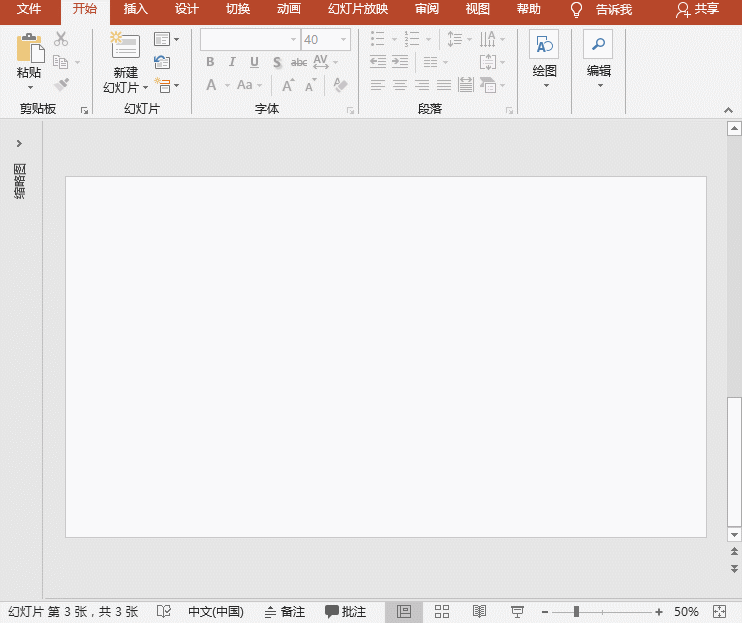The width and height of the screenshot is (742, 623).
Task: Open the Font dialog launcher
Action: click(350, 111)
